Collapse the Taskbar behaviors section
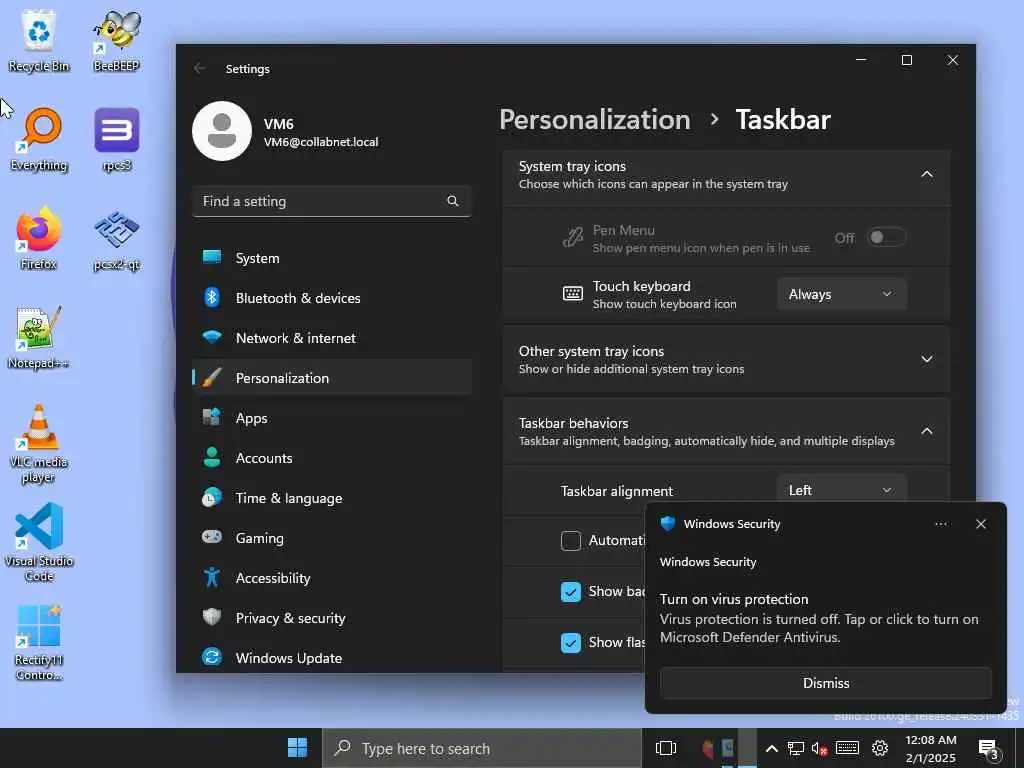Viewport: 1024px width, 768px height. pyautogui.click(x=926, y=431)
